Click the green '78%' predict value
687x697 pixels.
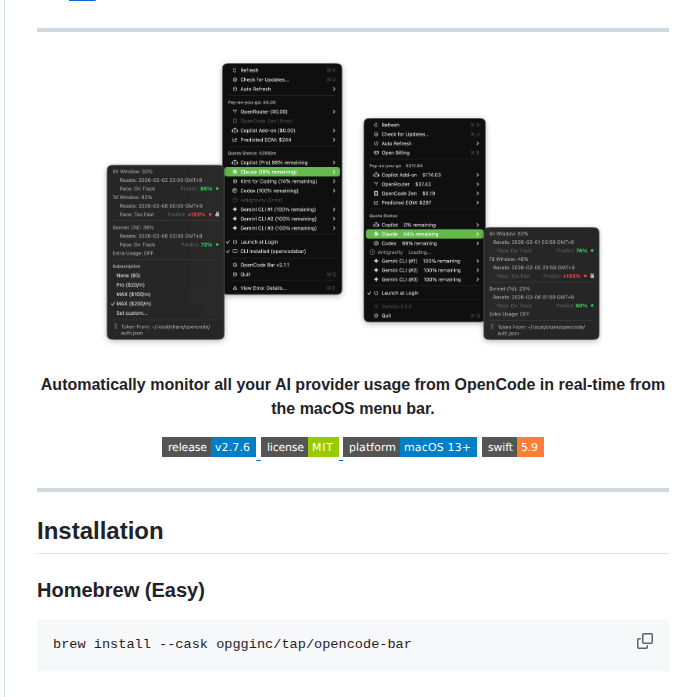point(582,251)
